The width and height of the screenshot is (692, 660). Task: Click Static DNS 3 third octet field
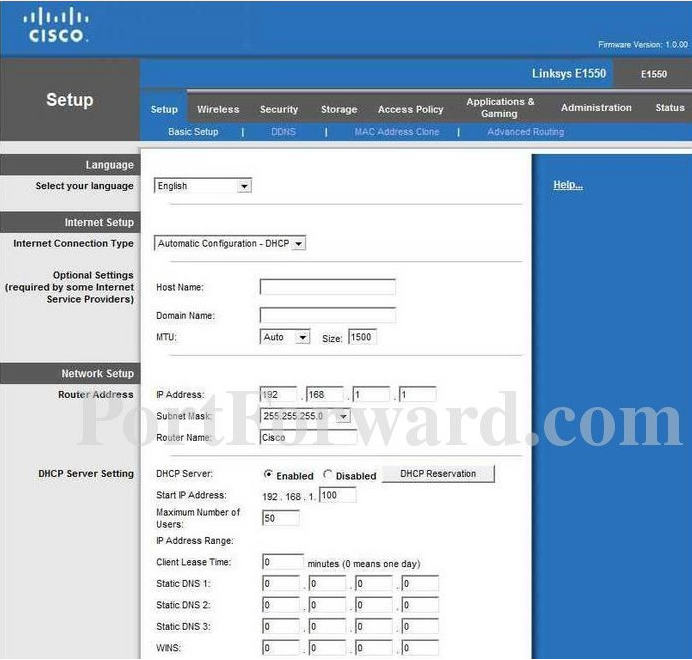pyautogui.click(x=374, y=626)
